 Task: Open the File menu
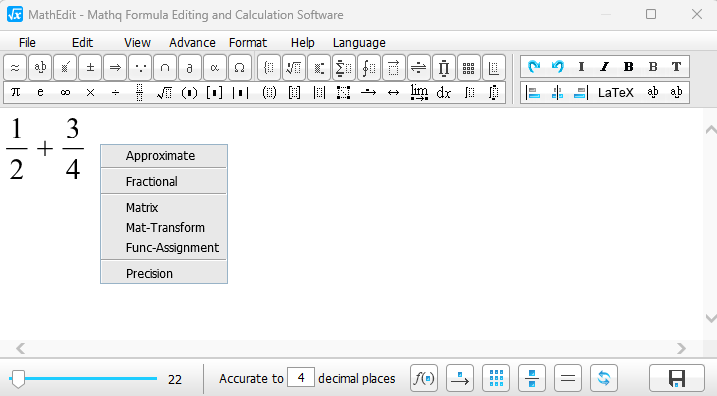[27, 43]
